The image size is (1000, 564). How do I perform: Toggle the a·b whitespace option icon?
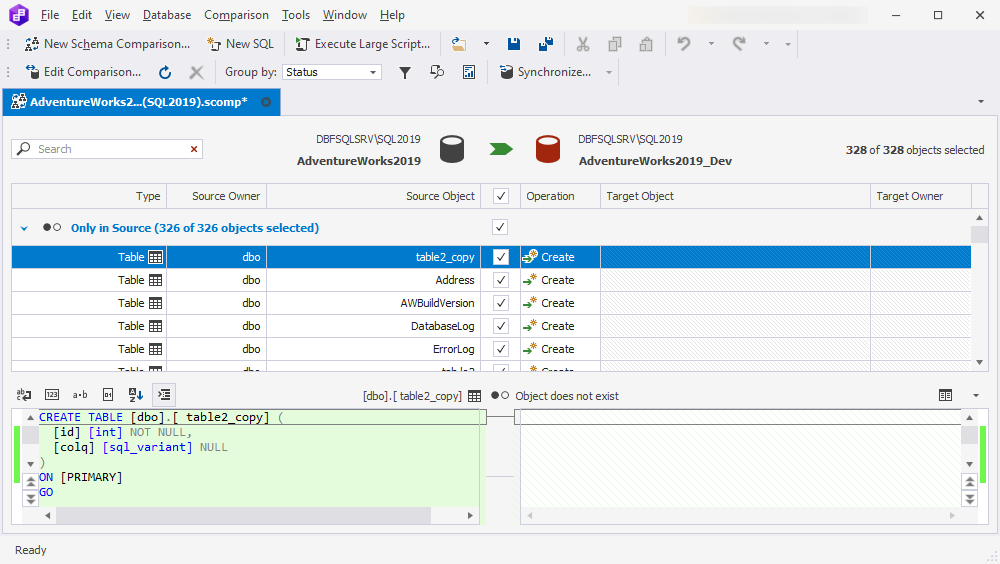(x=80, y=395)
